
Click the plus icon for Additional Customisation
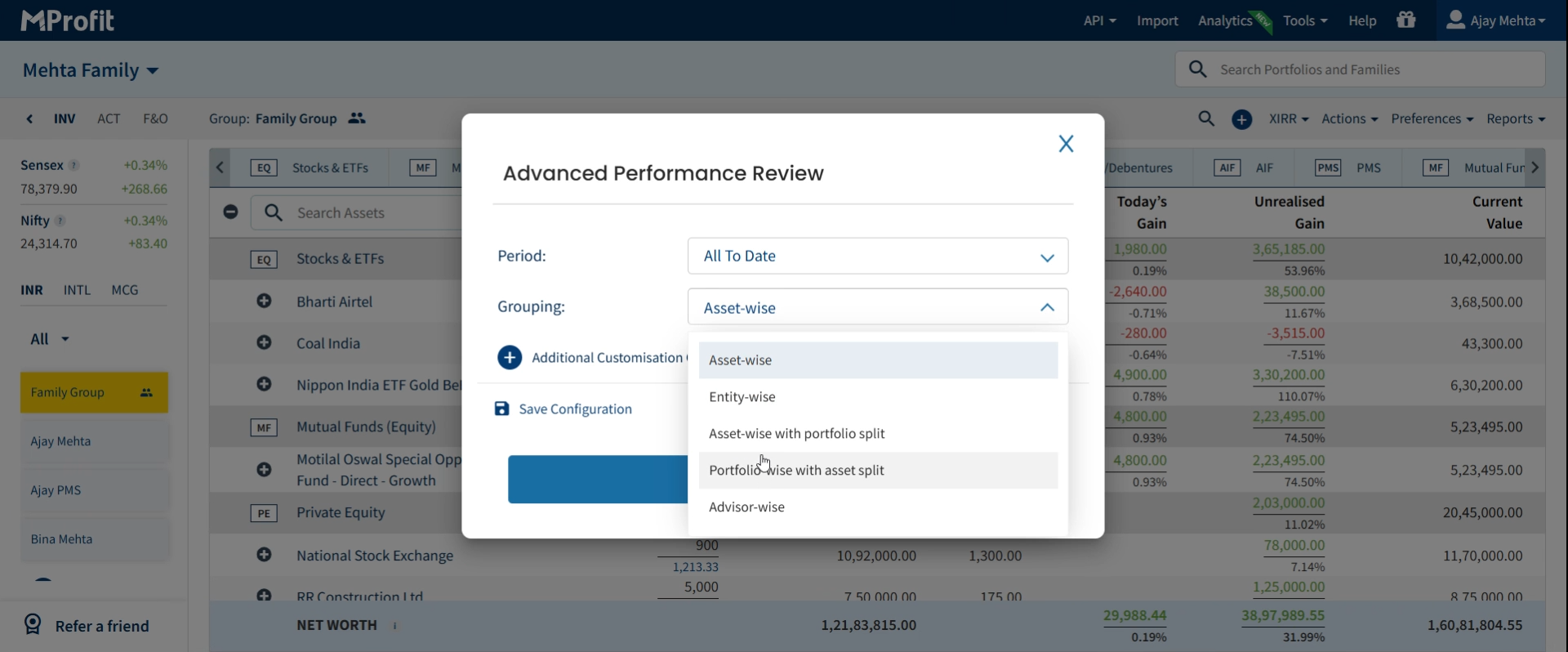[x=510, y=358]
